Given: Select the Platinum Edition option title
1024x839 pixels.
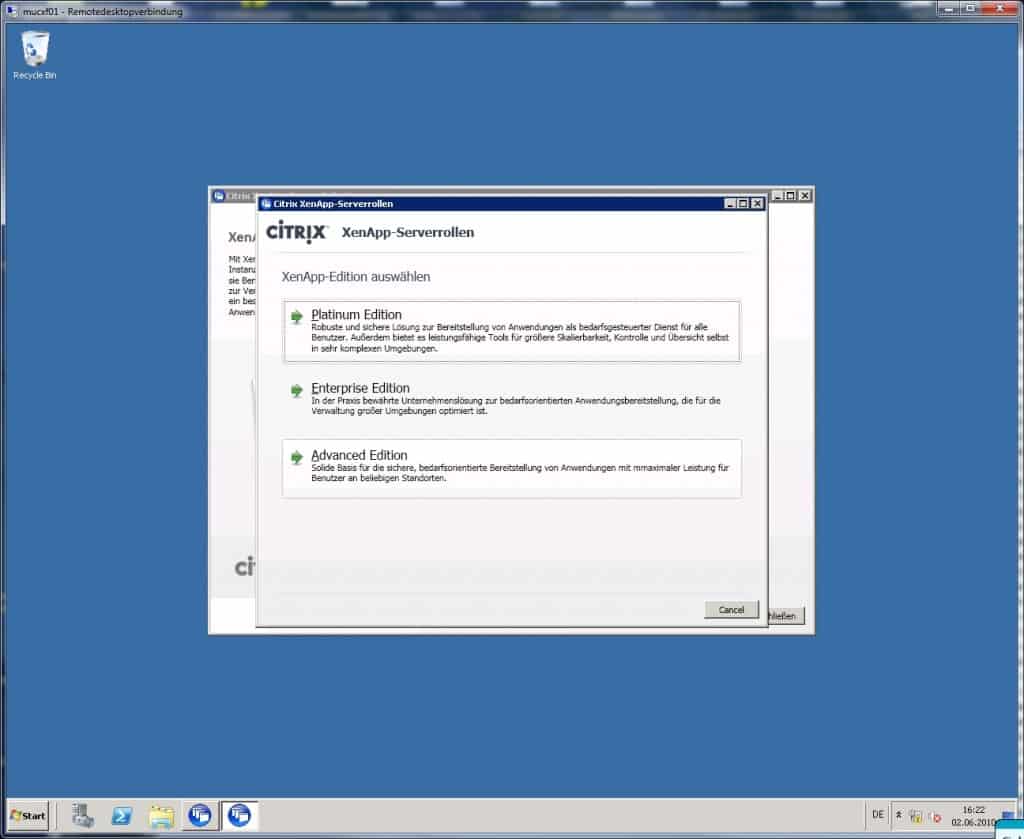Looking at the screenshot, I should pyautogui.click(x=356, y=315).
